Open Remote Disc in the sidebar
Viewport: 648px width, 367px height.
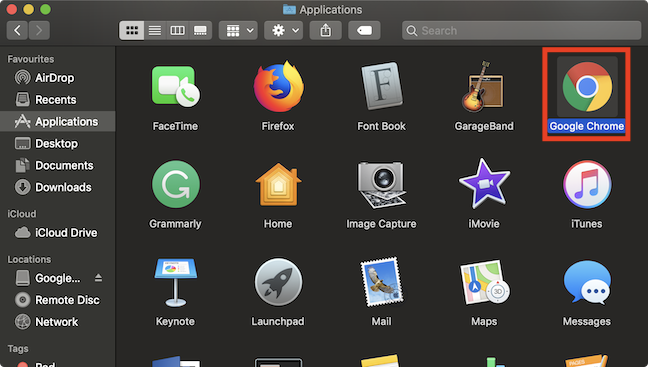click(x=58, y=300)
